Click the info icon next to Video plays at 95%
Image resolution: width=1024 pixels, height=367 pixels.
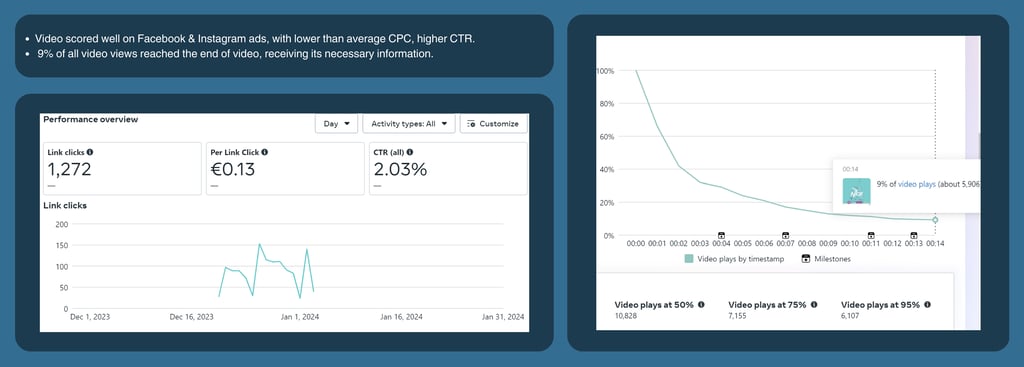(x=927, y=304)
